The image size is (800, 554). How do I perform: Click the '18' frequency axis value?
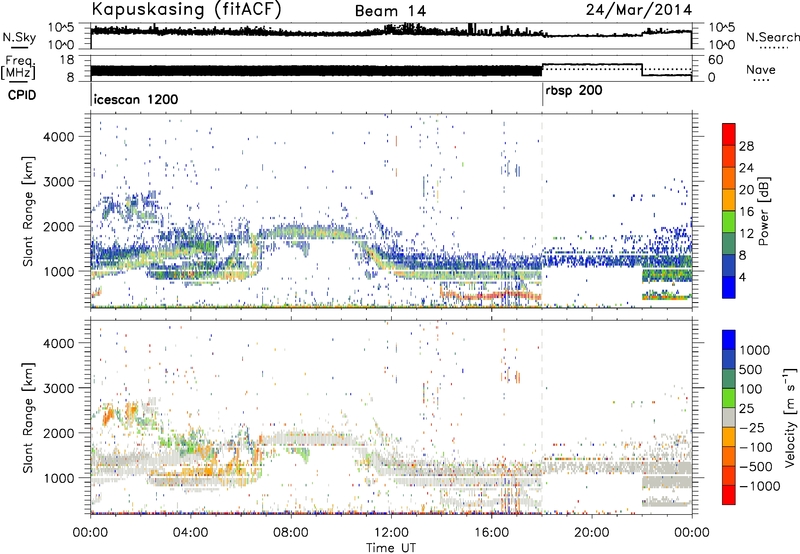[67, 60]
